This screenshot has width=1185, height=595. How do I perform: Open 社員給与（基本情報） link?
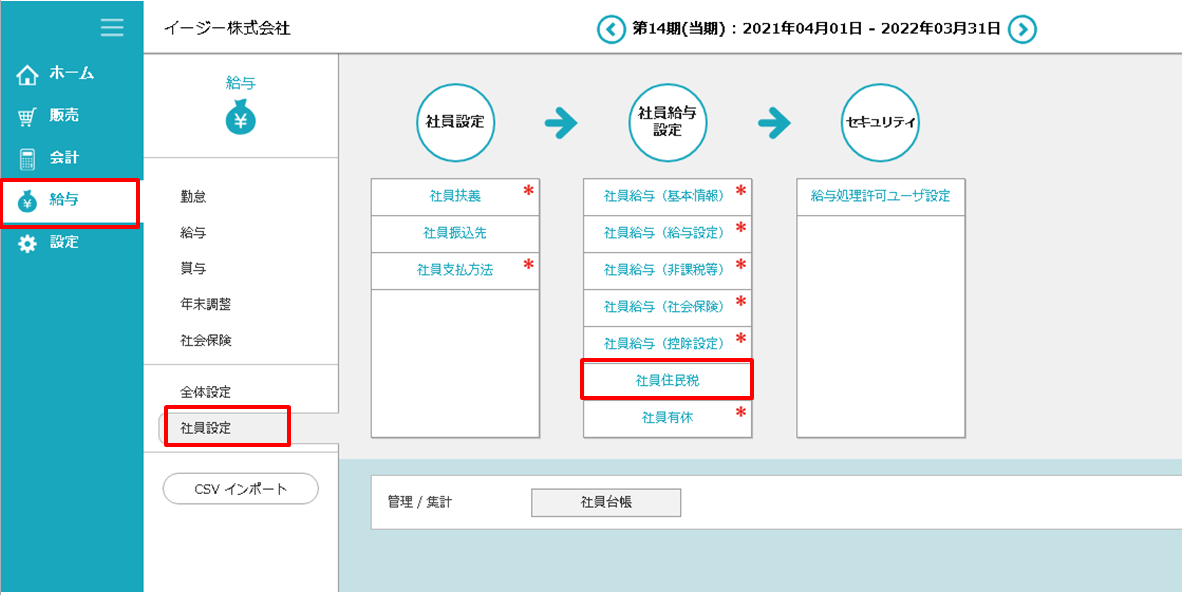pos(663,197)
